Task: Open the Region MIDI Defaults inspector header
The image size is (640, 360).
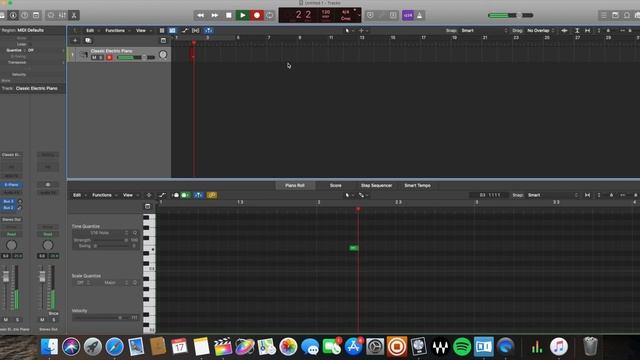Action: pos(33,30)
